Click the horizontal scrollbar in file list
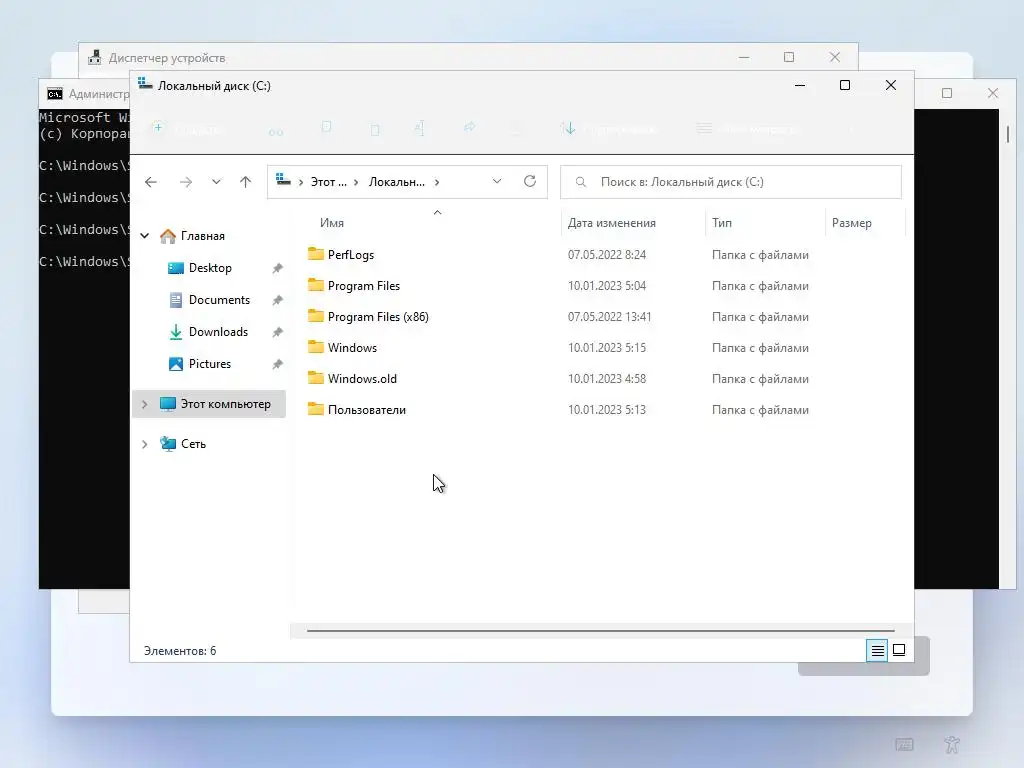The width and height of the screenshot is (1024, 768). coord(600,631)
